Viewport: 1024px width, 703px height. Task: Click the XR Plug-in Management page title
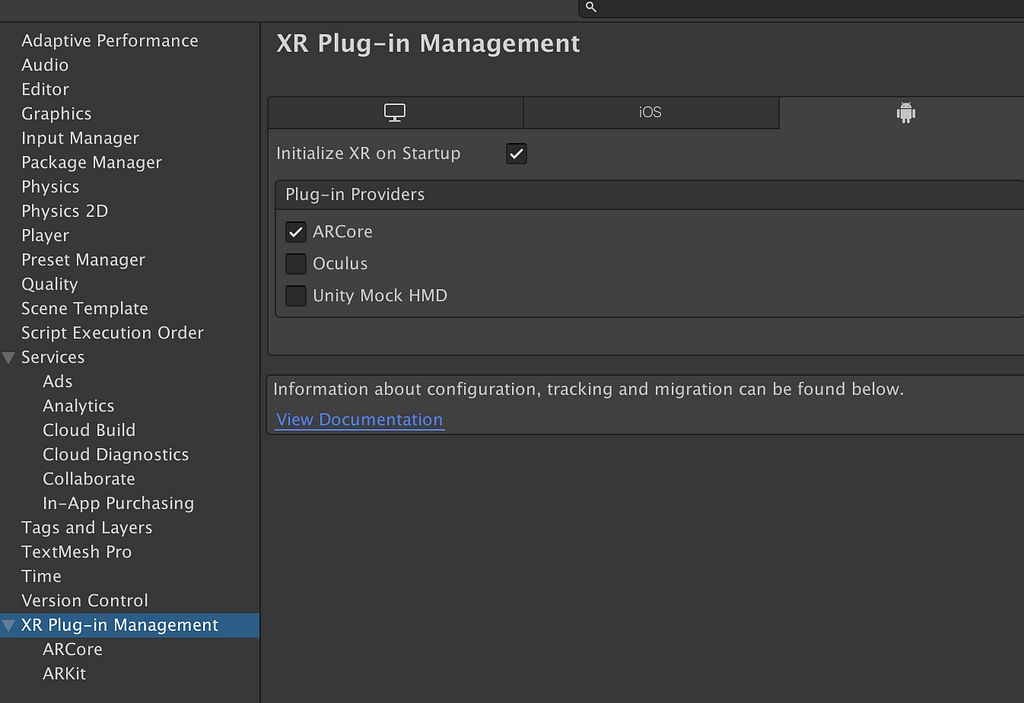(428, 44)
